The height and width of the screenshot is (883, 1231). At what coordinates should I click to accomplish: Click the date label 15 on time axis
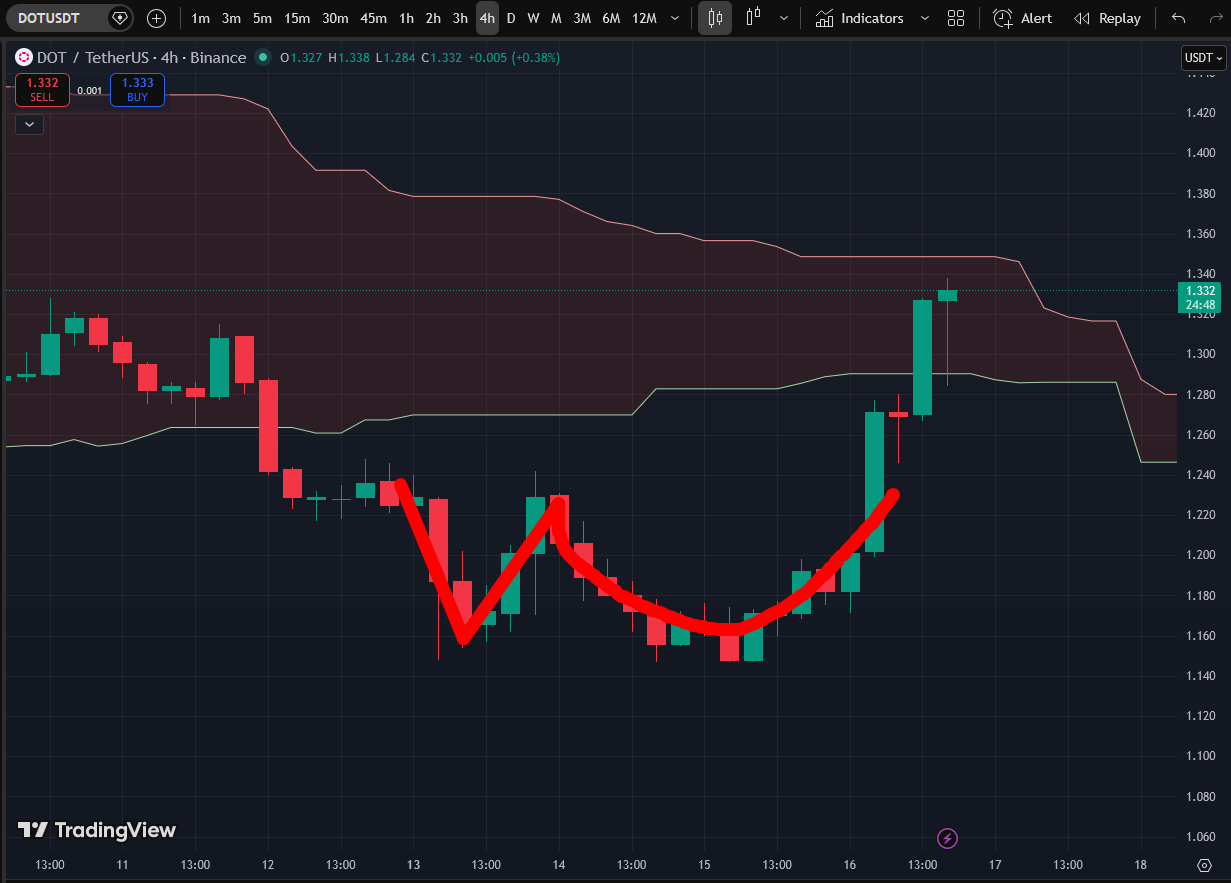704,865
